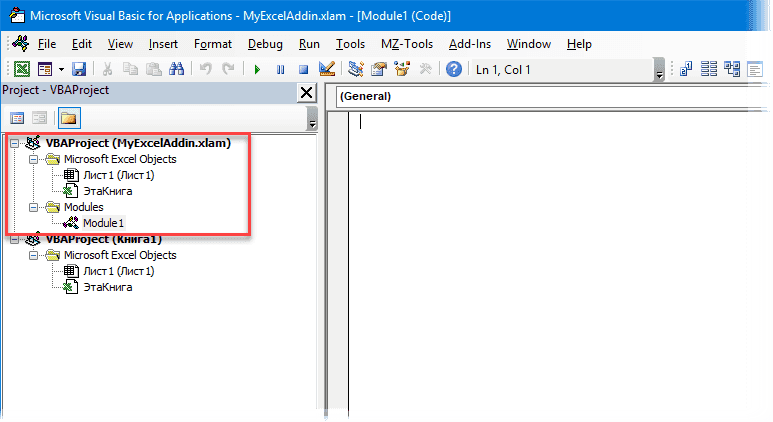The image size is (773, 422).
Task: Open the MZ-Tools menu
Action: click(x=407, y=44)
